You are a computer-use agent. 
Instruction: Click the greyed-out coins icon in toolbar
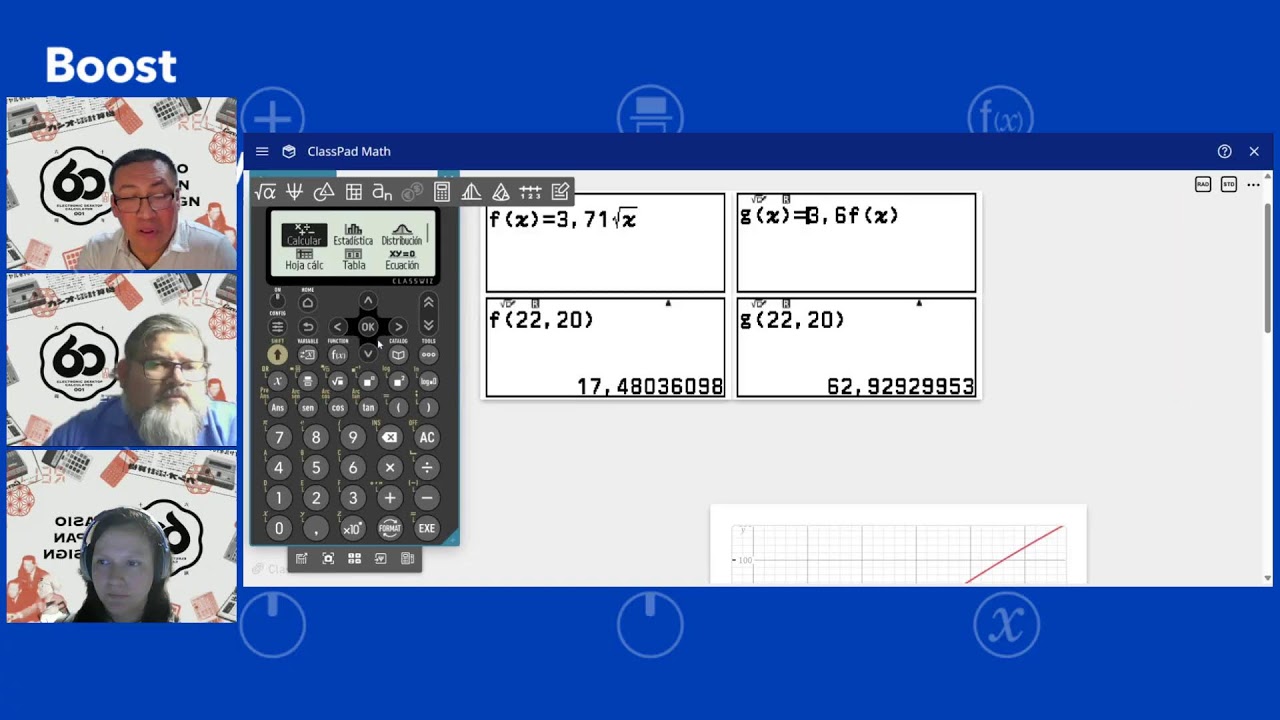[412, 192]
